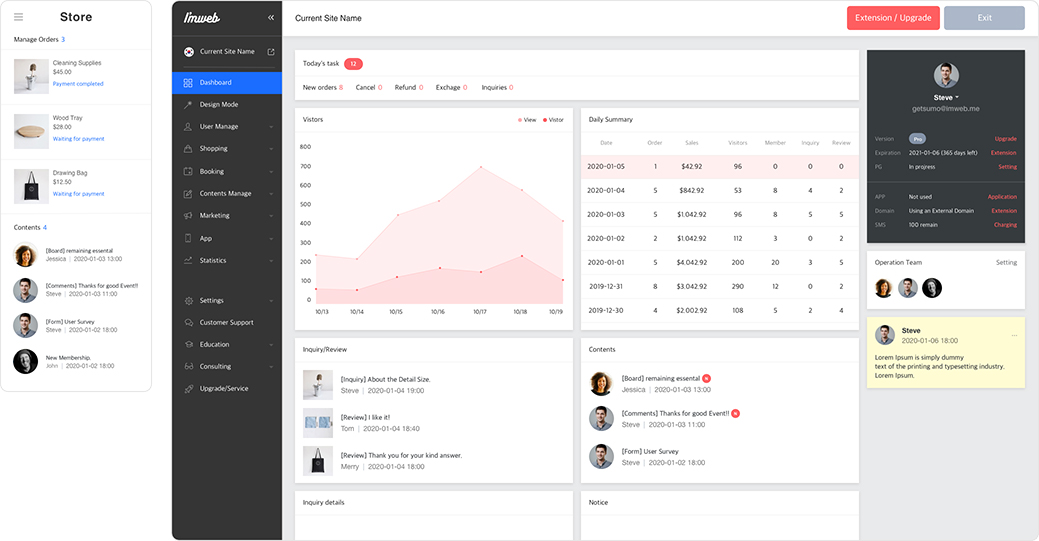Viewport: 1039px width, 541px height.
Task: Click the Customer Support chat icon
Action: pyautogui.click(x=188, y=323)
